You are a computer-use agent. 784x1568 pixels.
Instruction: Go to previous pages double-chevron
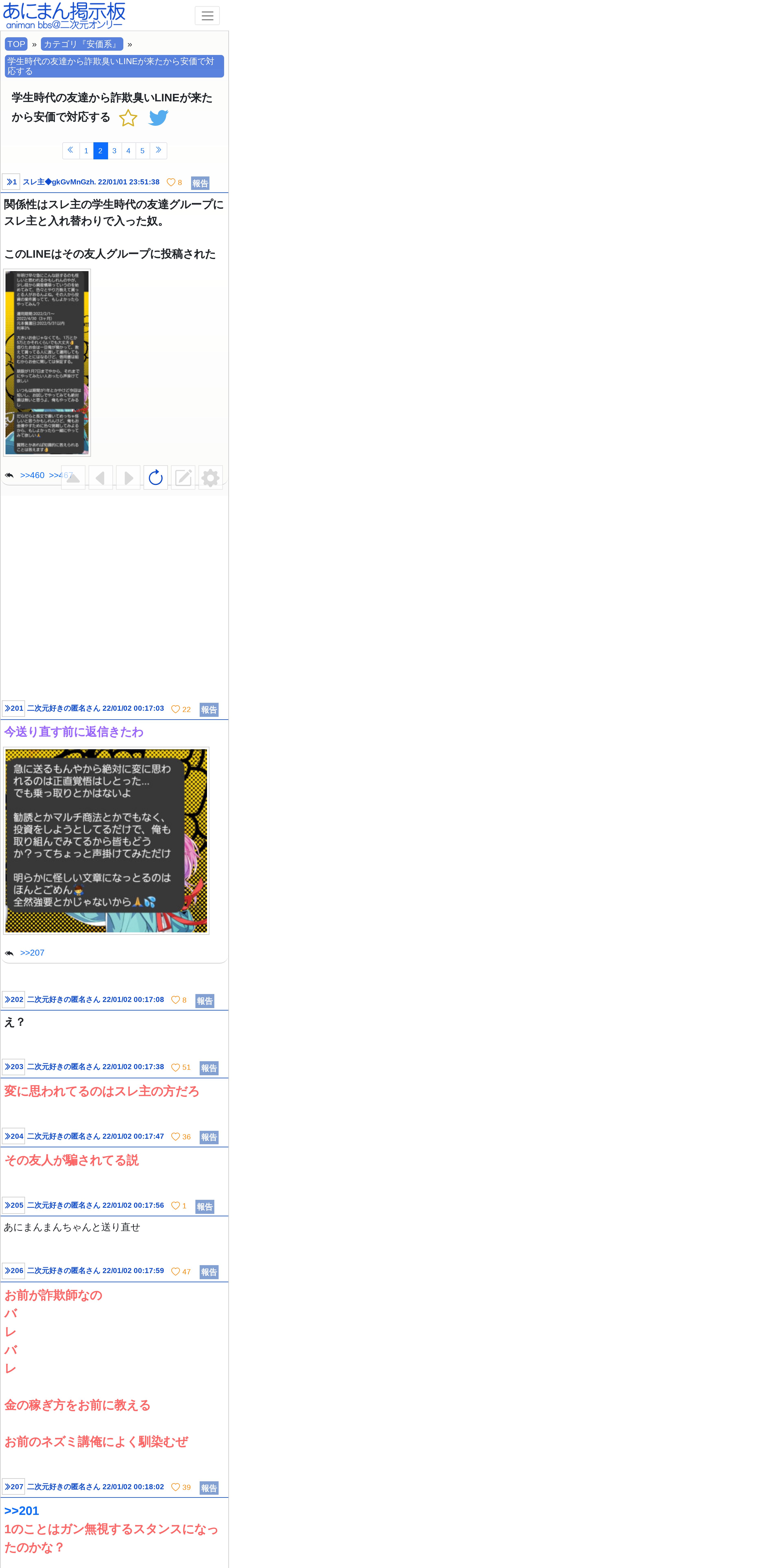(71, 150)
